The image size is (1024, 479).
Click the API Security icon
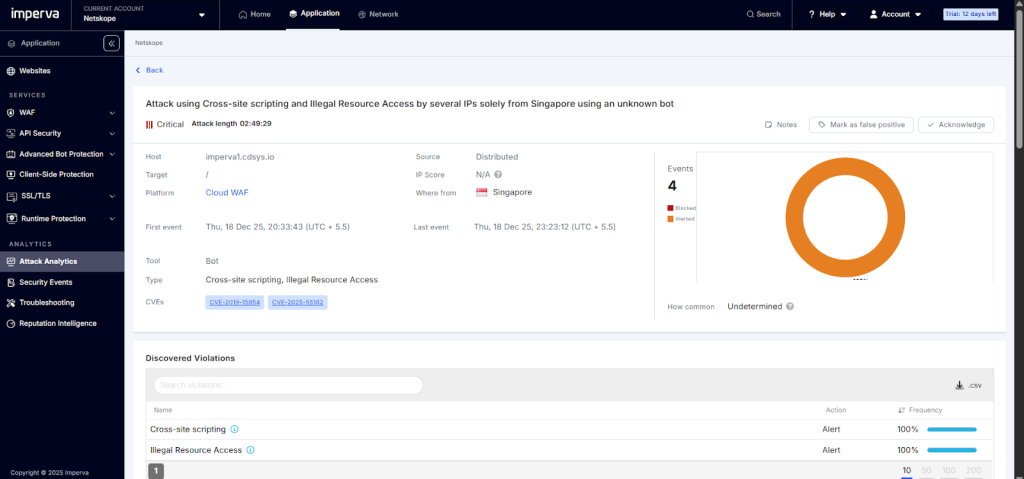click(10, 133)
